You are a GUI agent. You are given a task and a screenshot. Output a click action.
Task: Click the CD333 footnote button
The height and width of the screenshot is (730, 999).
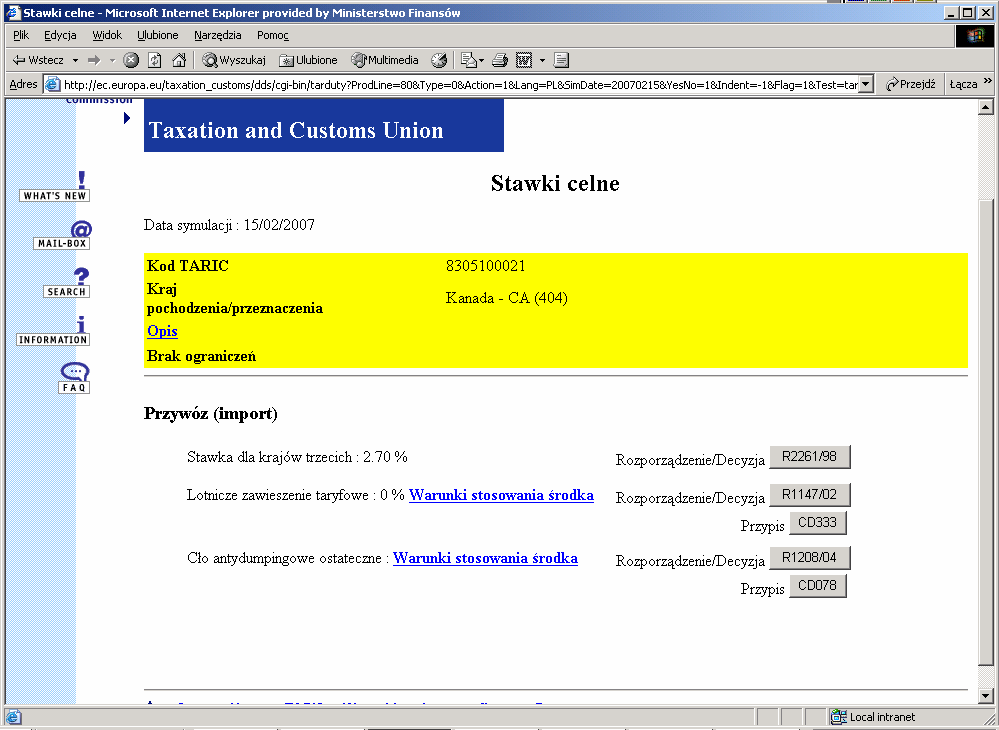coord(817,523)
